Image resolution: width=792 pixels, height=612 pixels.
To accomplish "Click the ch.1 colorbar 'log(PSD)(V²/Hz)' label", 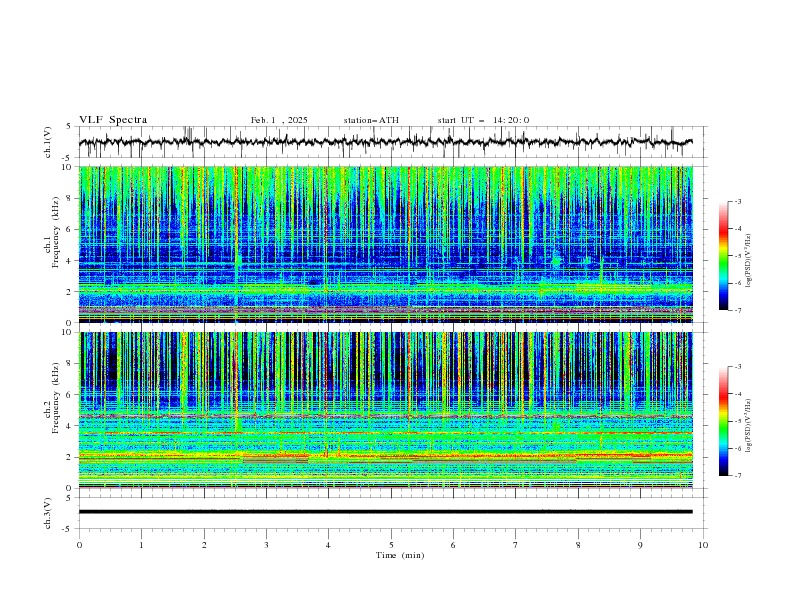I will (749, 261).
